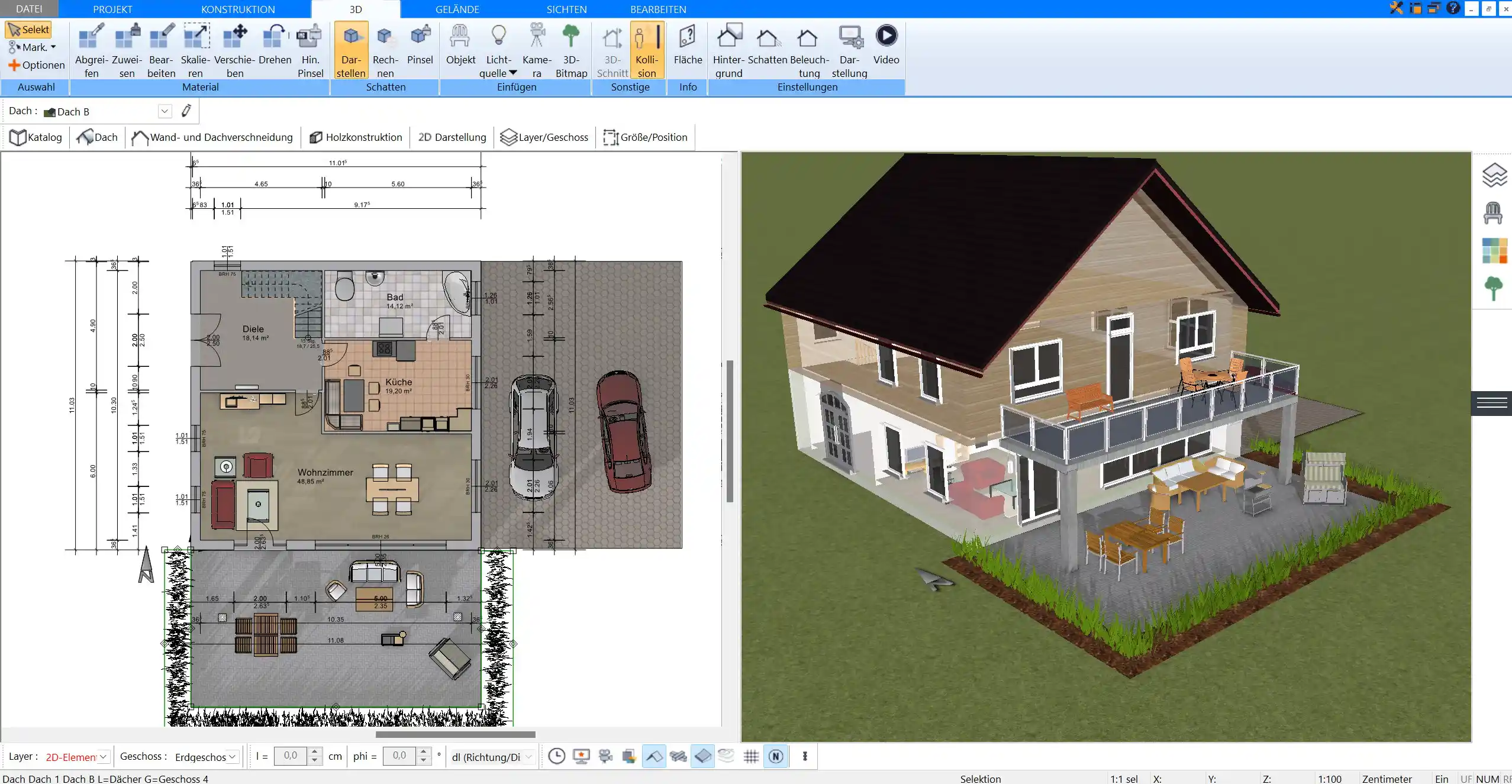Expand the dl (Richtung/Di input mode dropdown
This screenshot has width=1512, height=784.
[528, 757]
